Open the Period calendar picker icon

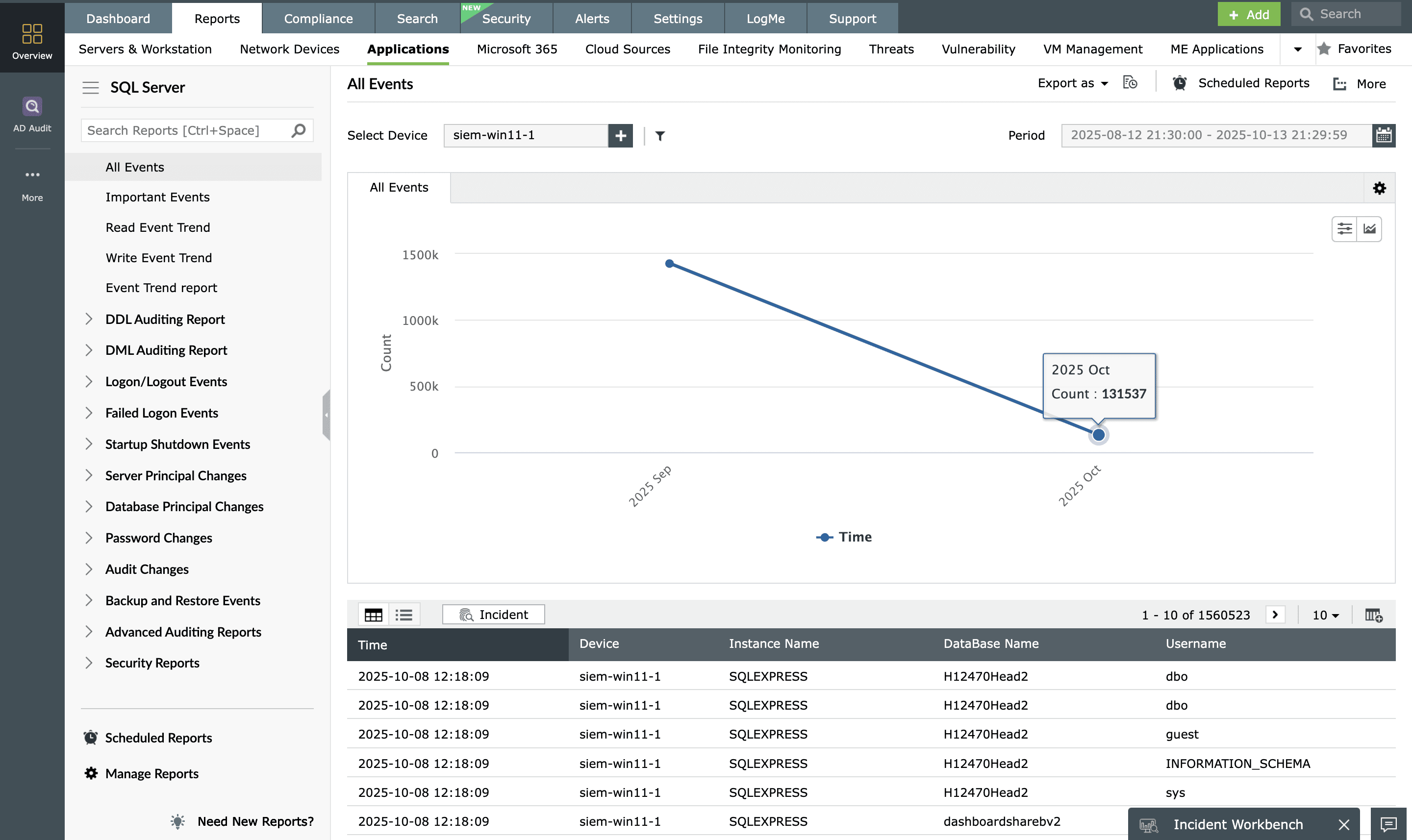pyautogui.click(x=1383, y=135)
